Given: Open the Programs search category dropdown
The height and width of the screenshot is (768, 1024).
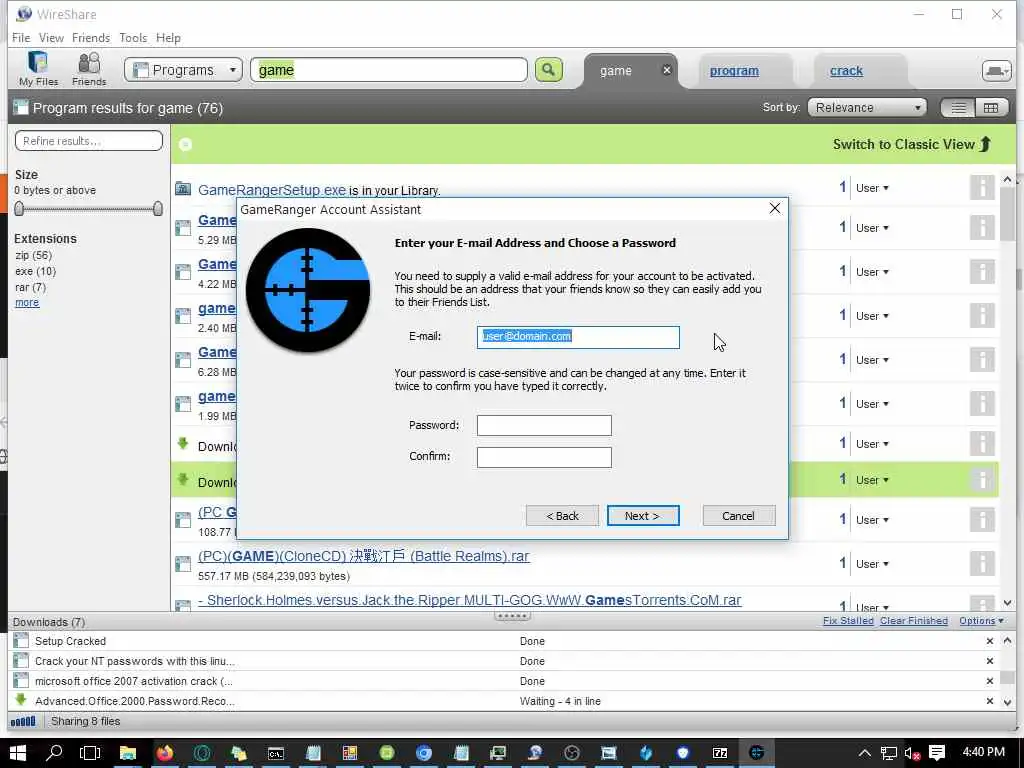Looking at the screenshot, I should coord(183,70).
